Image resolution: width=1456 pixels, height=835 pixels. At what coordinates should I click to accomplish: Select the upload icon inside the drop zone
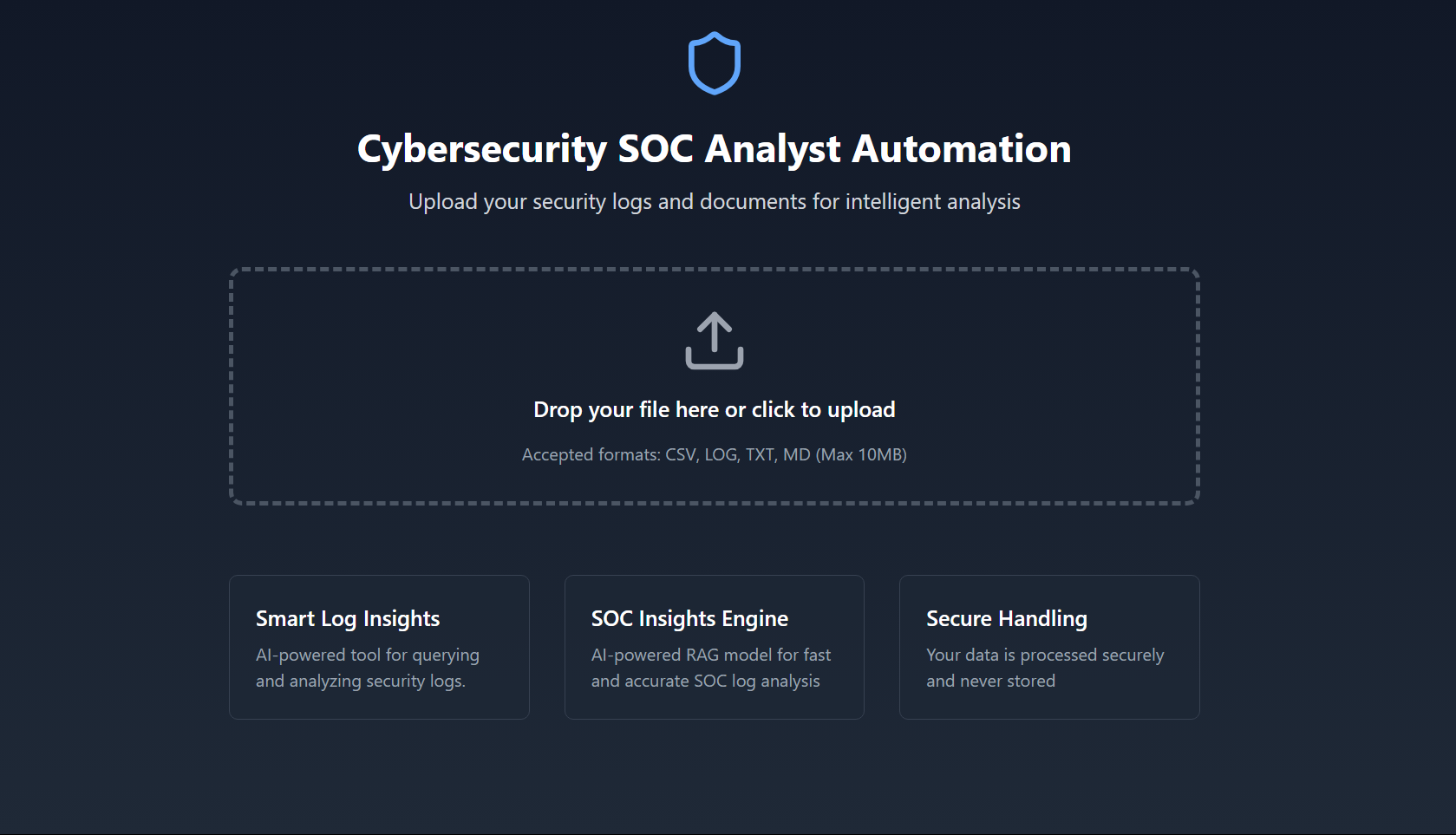713,341
